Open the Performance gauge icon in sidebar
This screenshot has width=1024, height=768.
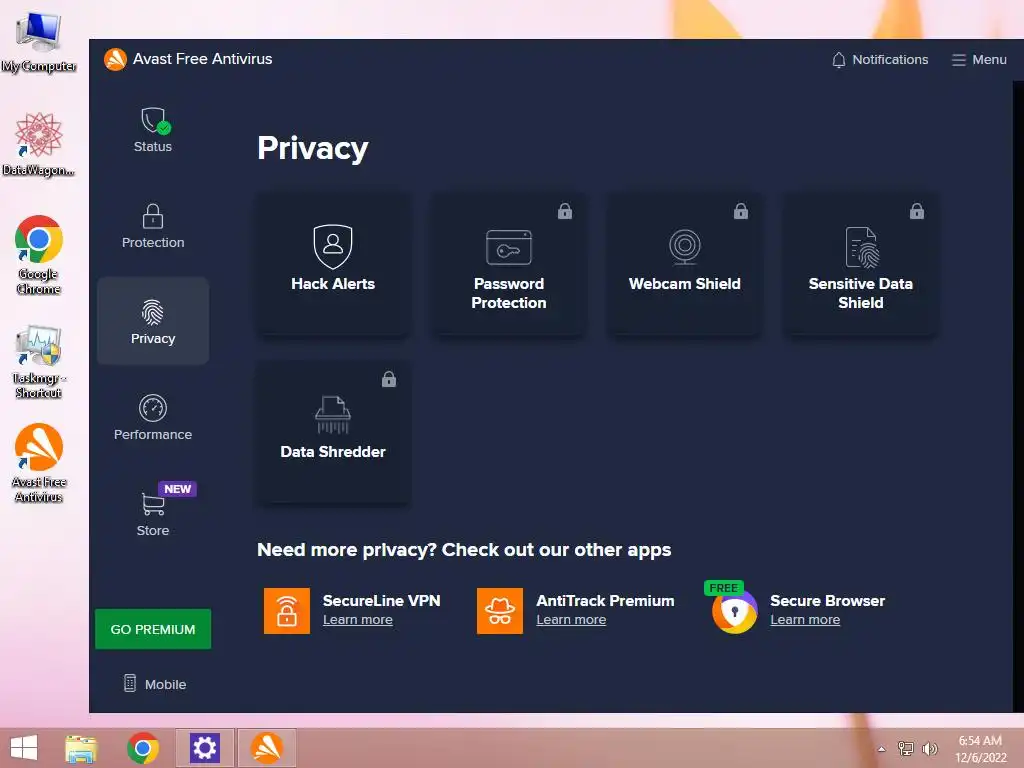tap(153, 408)
